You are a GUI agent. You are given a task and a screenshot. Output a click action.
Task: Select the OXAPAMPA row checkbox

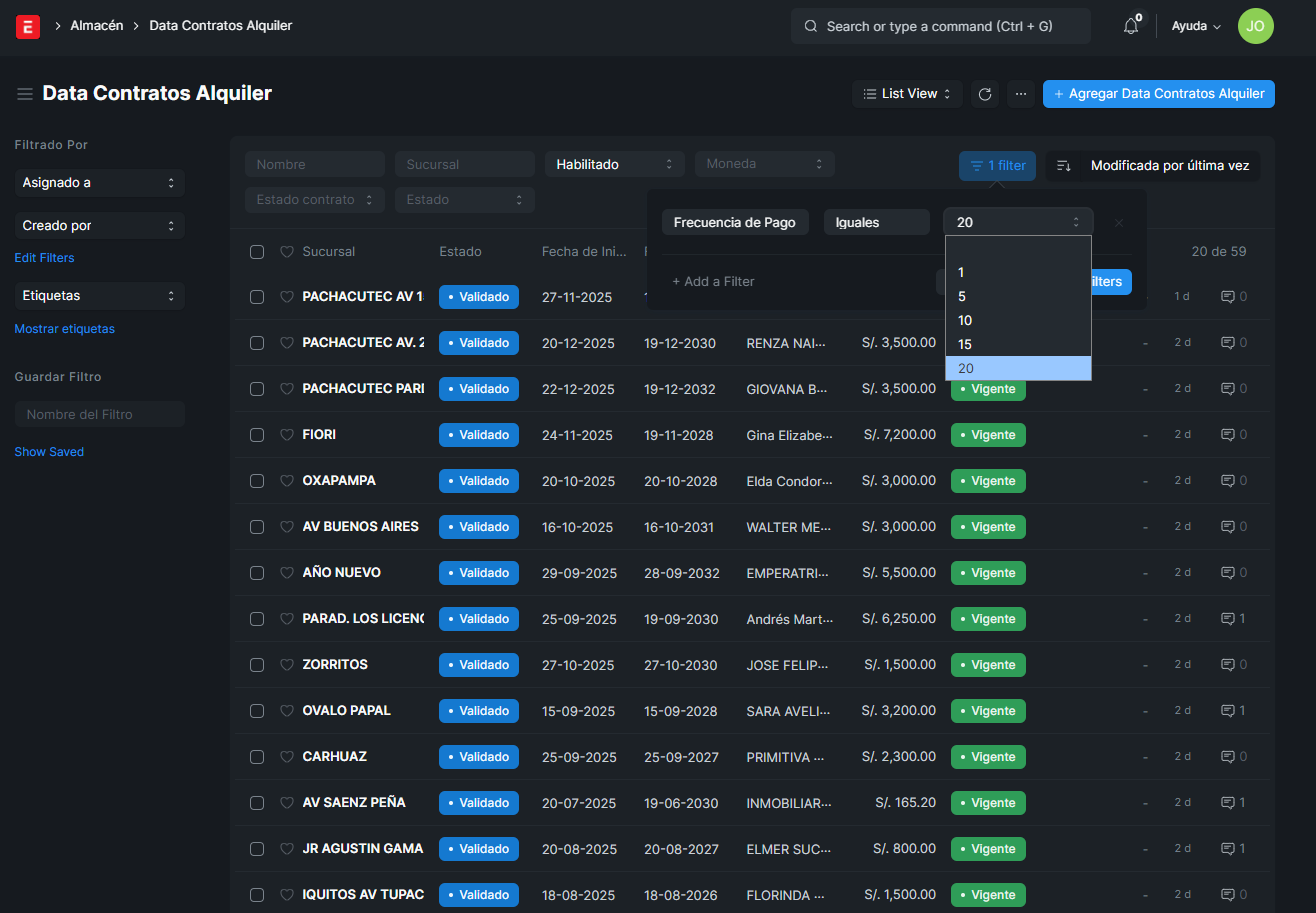pyautogui.click(x=257, y=481)
